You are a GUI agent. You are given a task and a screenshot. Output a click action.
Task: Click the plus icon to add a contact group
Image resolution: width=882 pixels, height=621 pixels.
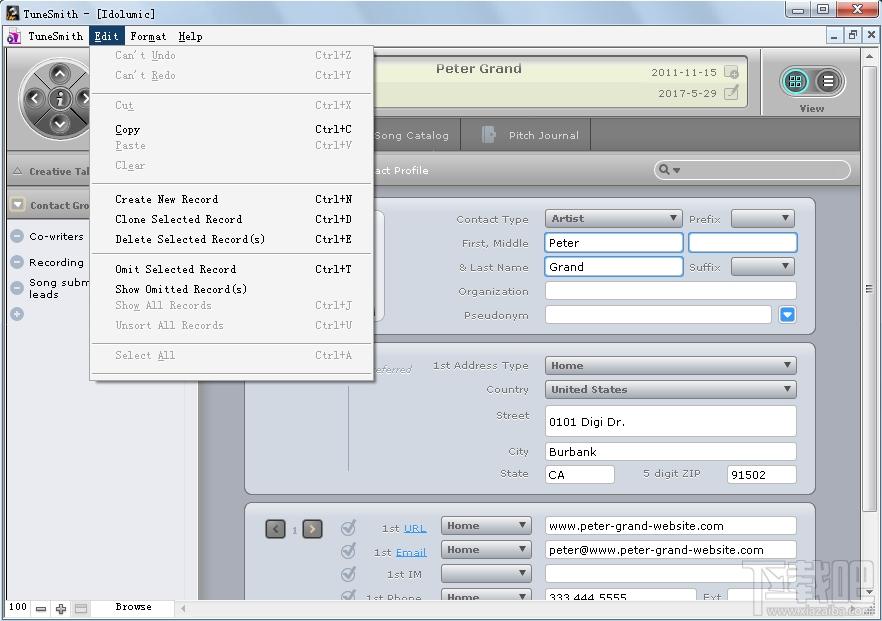(x=17, y=314)
